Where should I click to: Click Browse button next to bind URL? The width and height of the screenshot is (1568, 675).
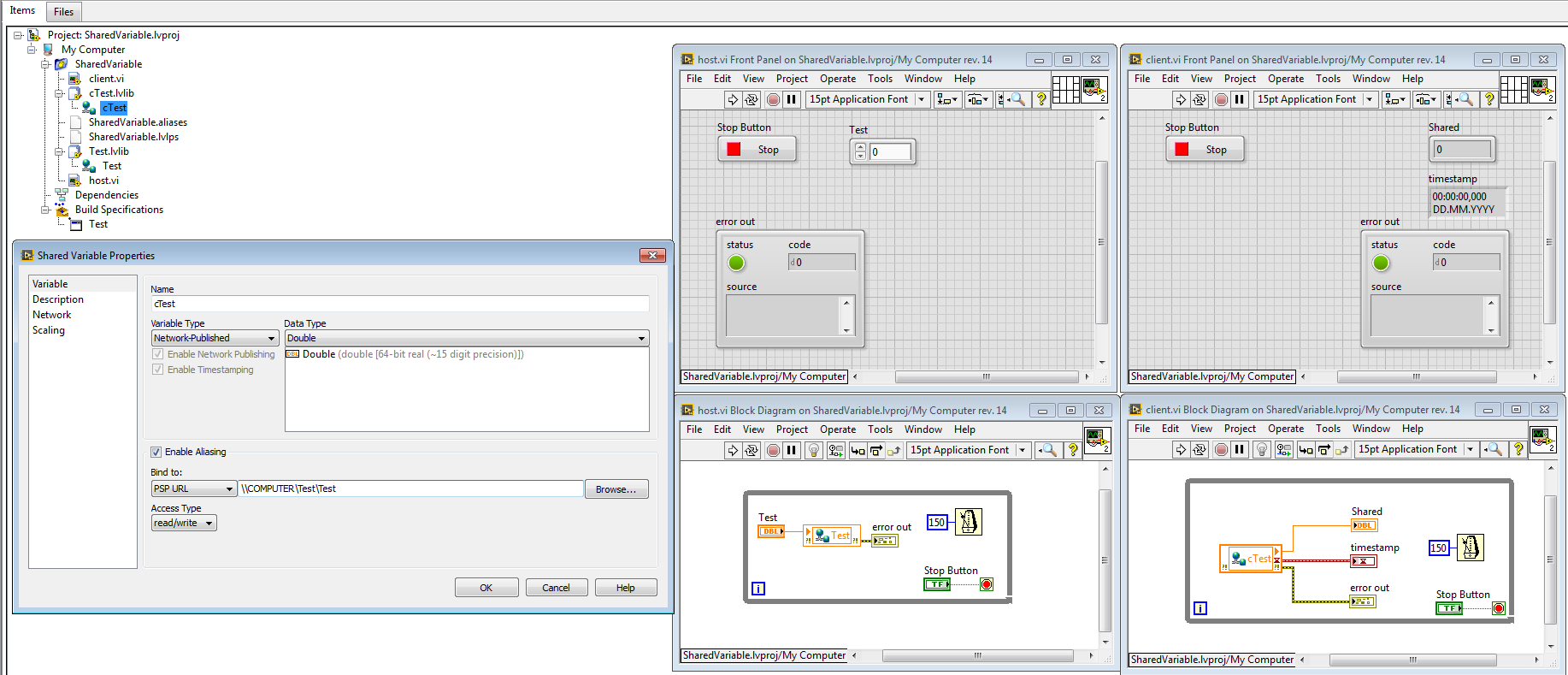(616, 489)
